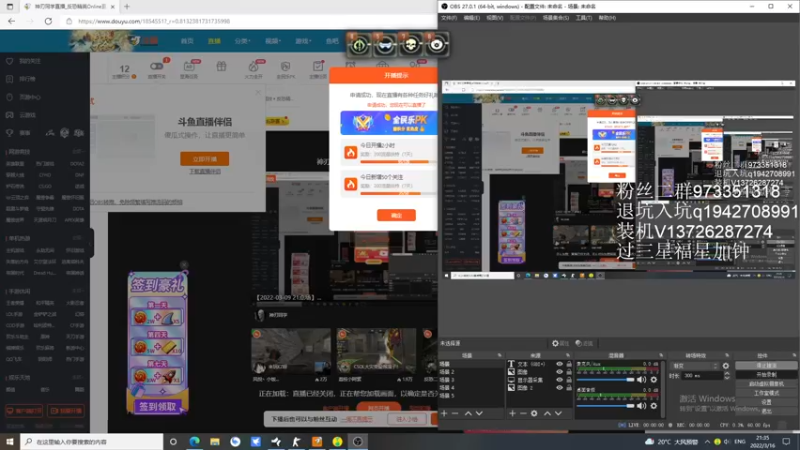Toggle lock on the 文本 source
This screenshot has height=450, width=800.
569,364
